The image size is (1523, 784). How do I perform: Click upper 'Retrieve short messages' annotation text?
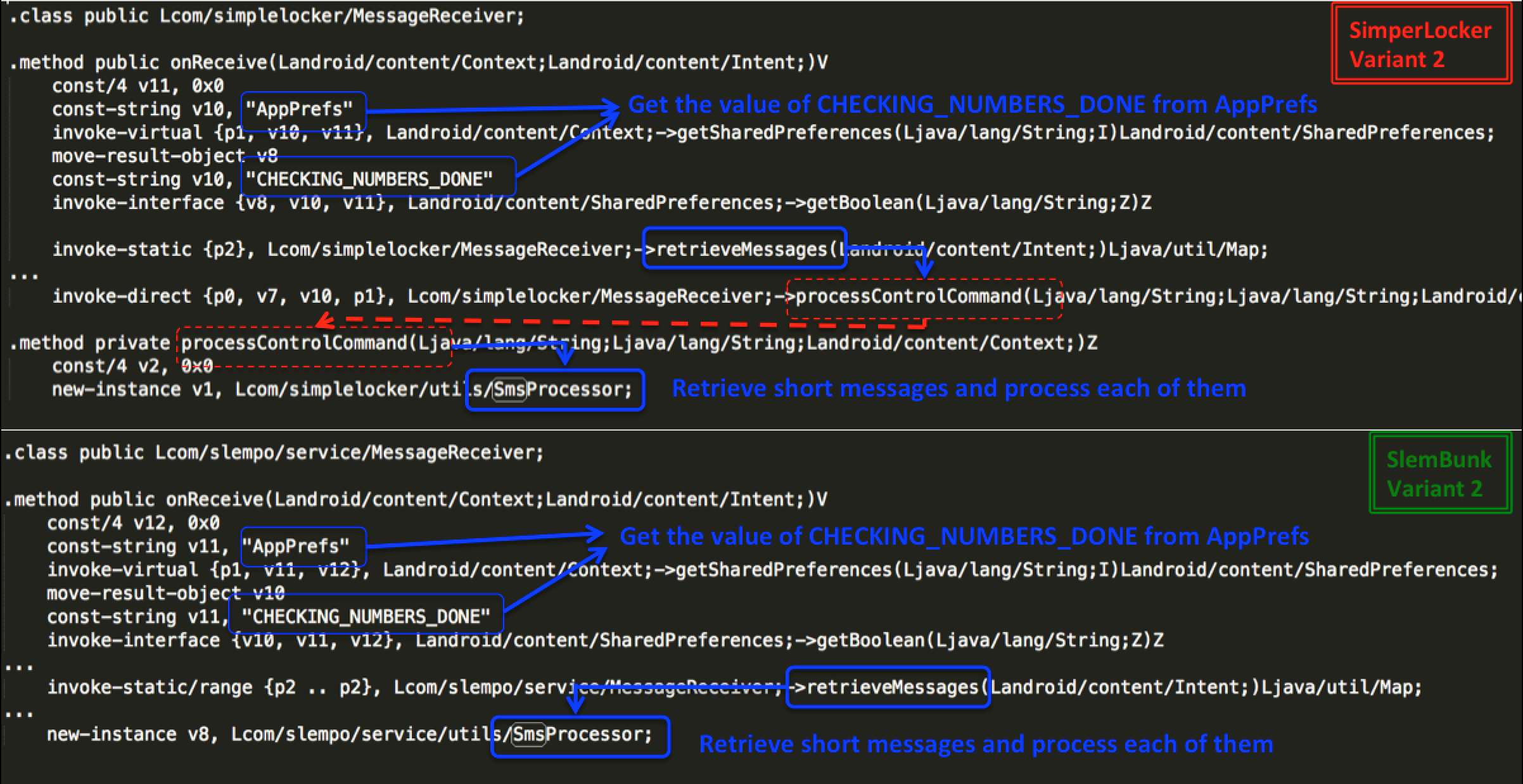click(959, 388)
